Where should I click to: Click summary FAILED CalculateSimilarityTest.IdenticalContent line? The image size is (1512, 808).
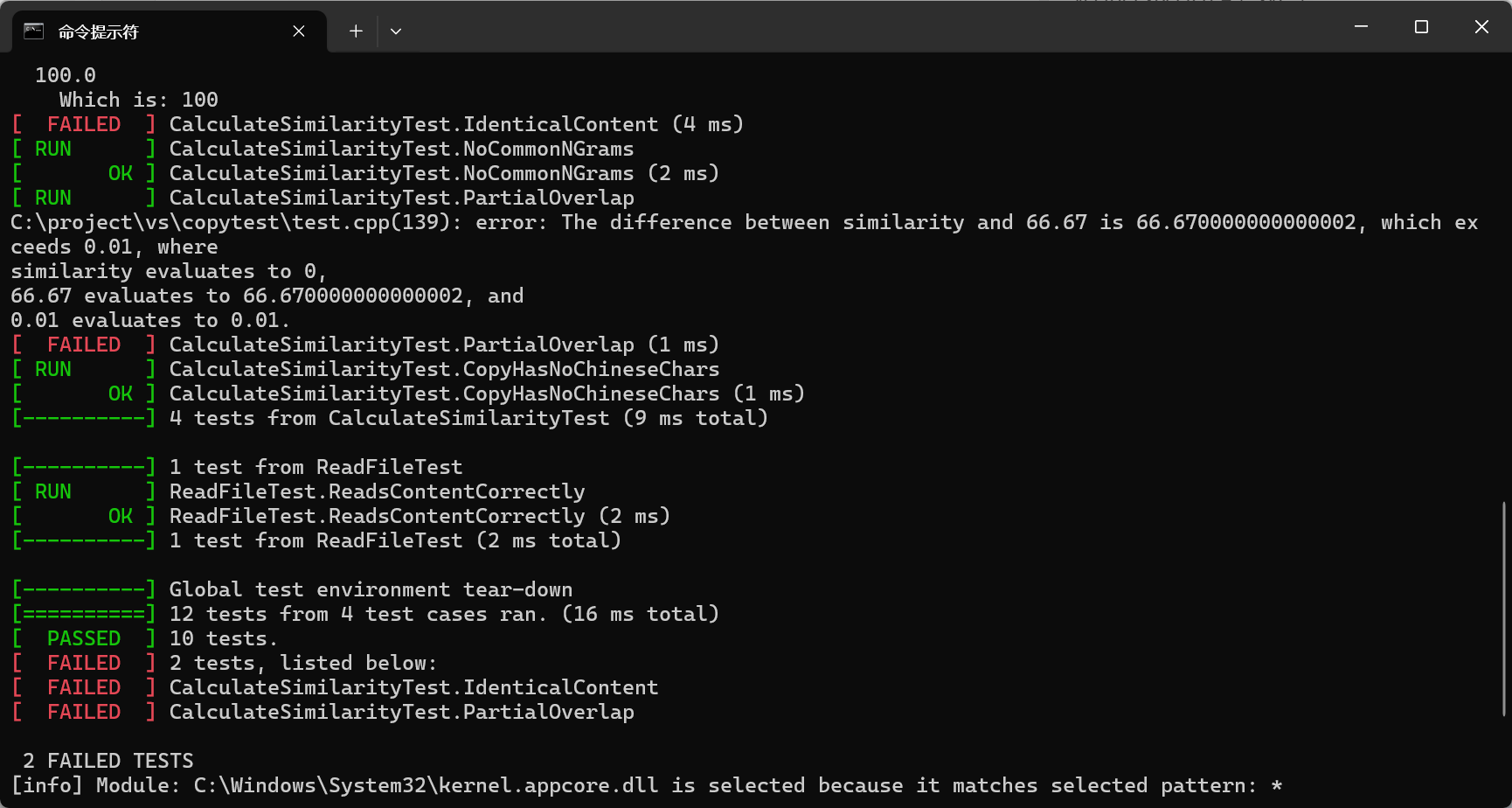coord(335,687)
